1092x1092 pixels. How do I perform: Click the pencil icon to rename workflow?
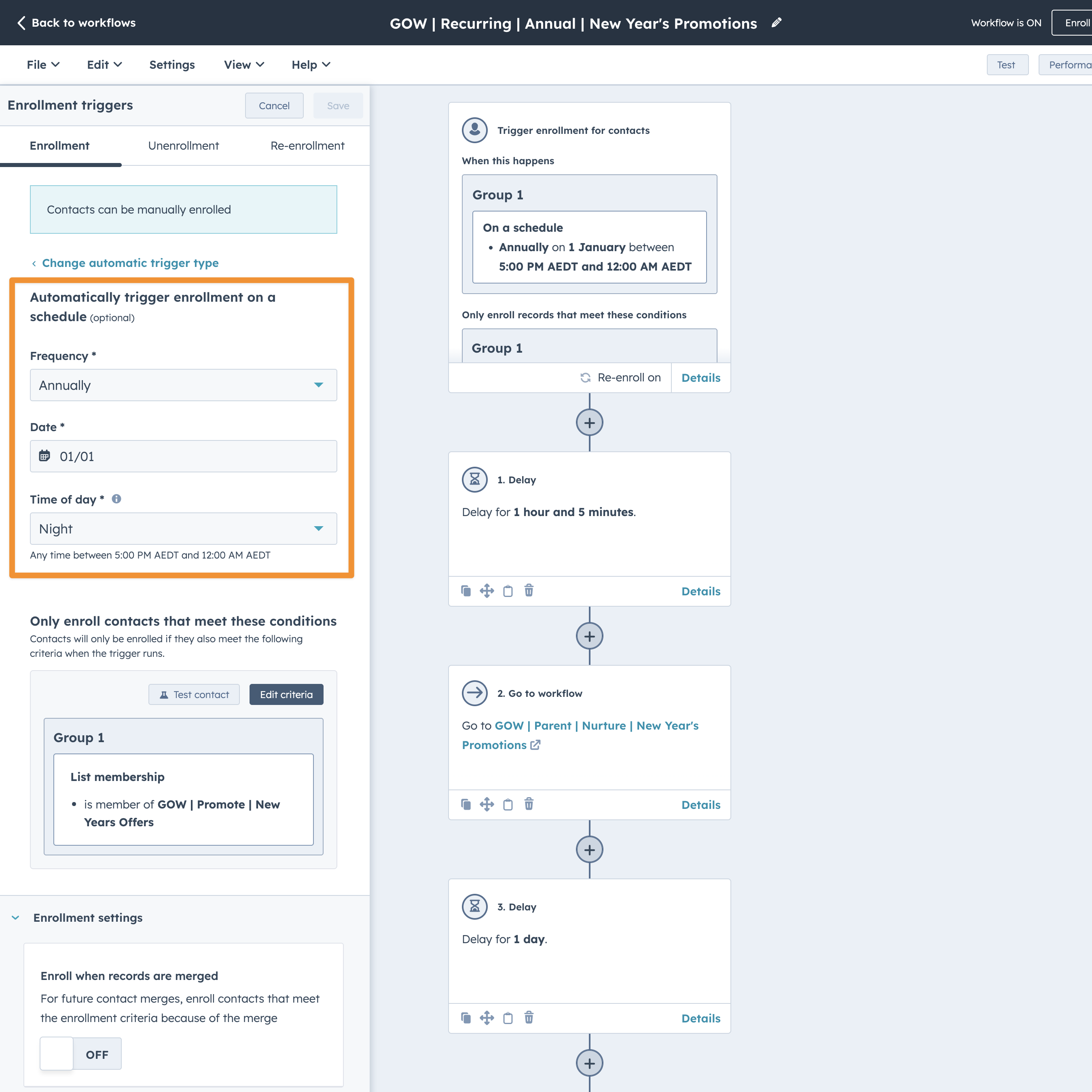pyautogui.click(x=777, y=23)
